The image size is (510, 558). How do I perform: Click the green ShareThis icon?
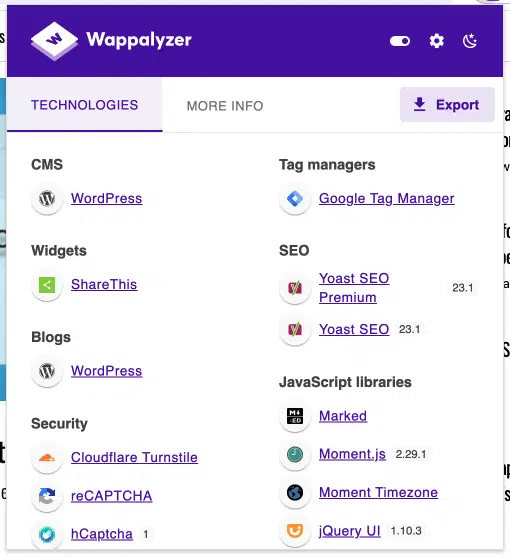[x=47, y=285]
